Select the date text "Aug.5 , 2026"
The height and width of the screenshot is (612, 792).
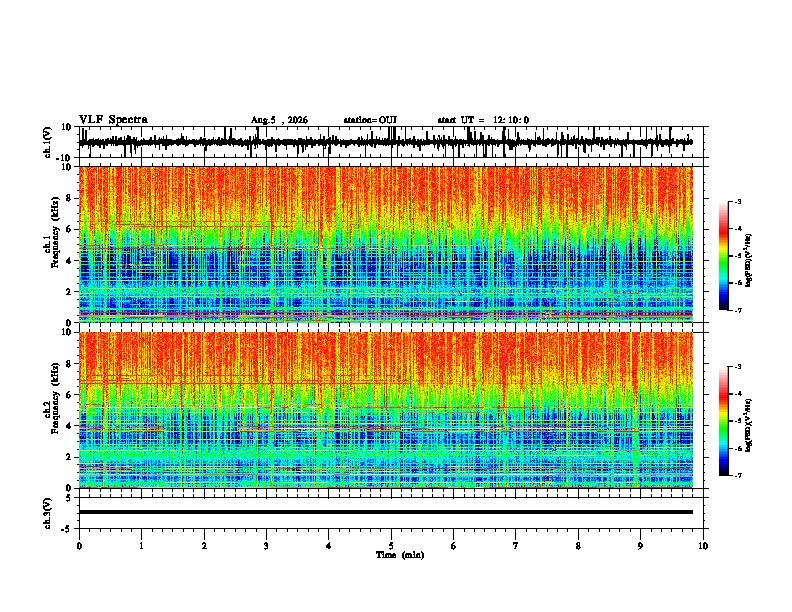point(279,120)
